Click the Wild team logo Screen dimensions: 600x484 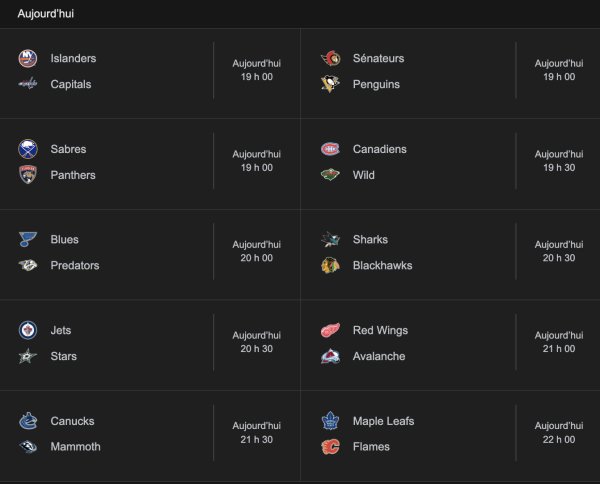(330, 176)
